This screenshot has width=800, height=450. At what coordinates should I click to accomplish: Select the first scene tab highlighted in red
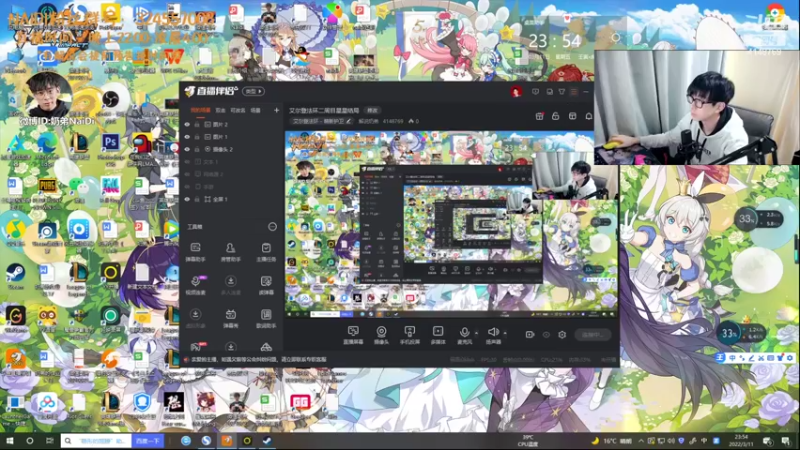tap(201, 110)
